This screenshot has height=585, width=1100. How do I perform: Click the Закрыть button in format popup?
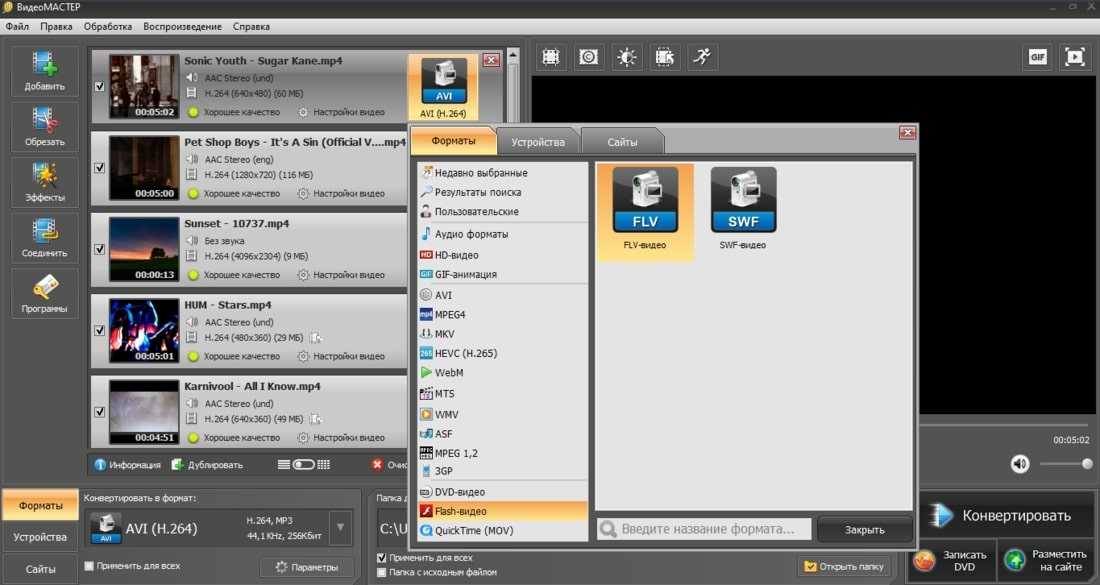coord(864,529)
